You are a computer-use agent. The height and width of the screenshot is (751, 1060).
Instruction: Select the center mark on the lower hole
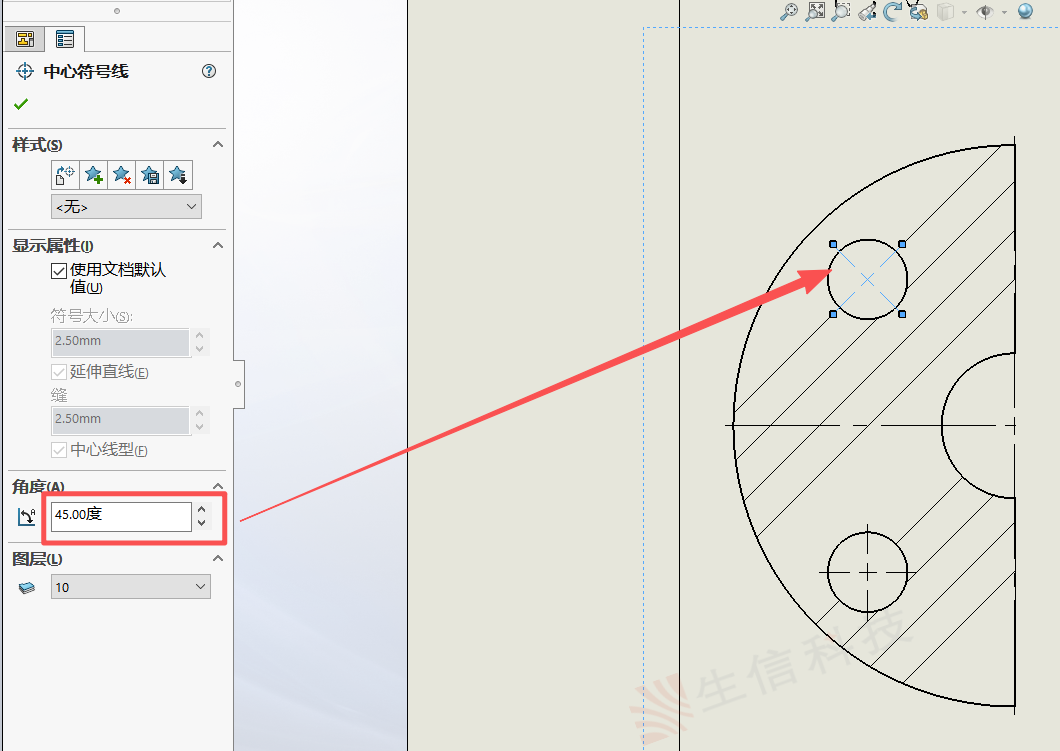click(x=868, y=572)
